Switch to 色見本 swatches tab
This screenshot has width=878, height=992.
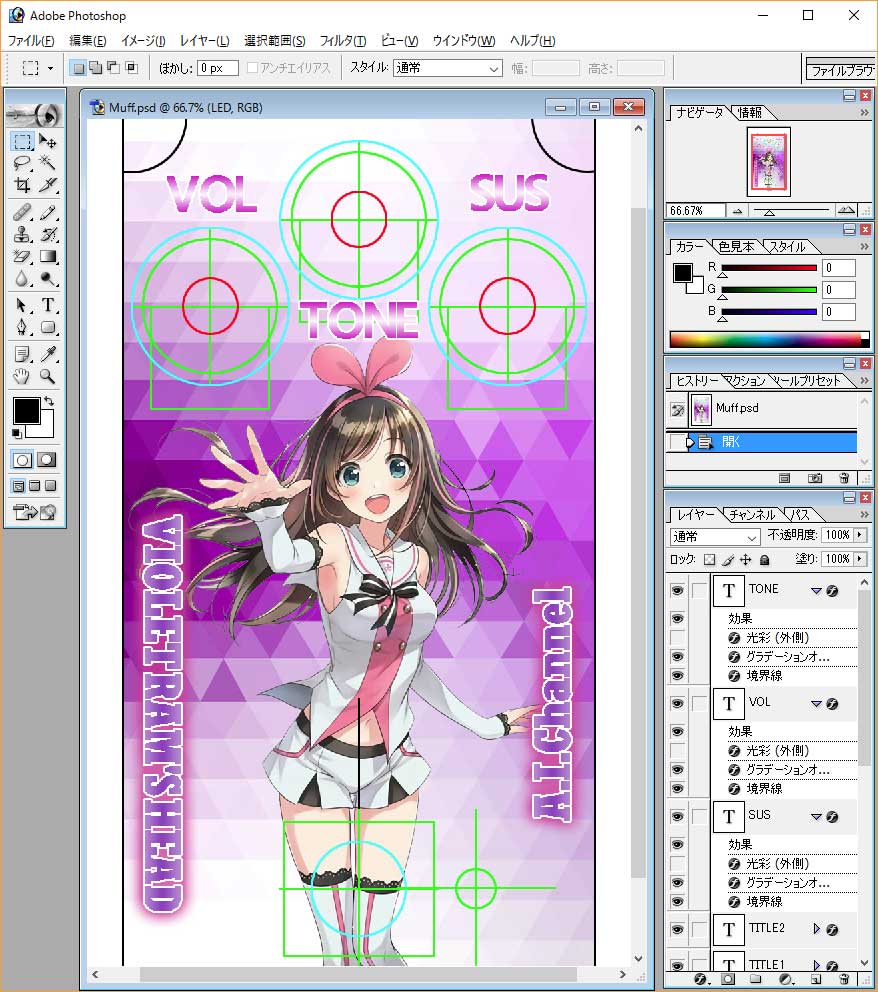[x=736, y=247]
